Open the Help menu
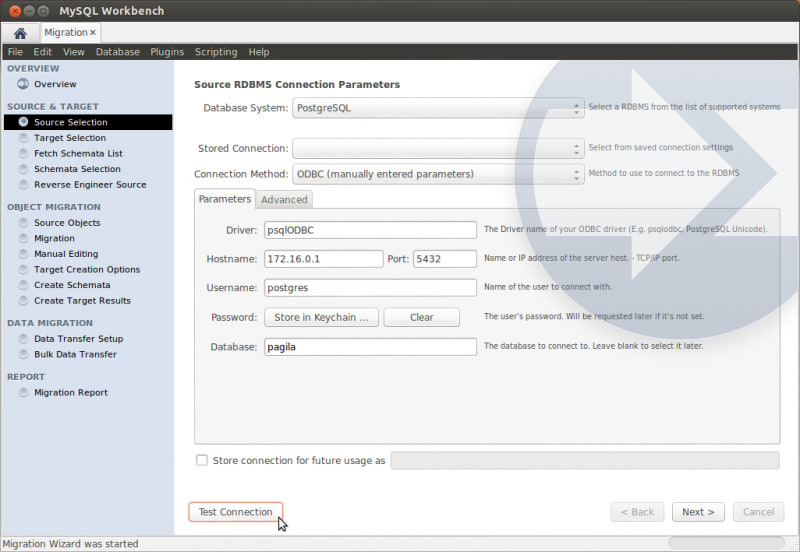800x552 pixels. click(x=259, y=52)
